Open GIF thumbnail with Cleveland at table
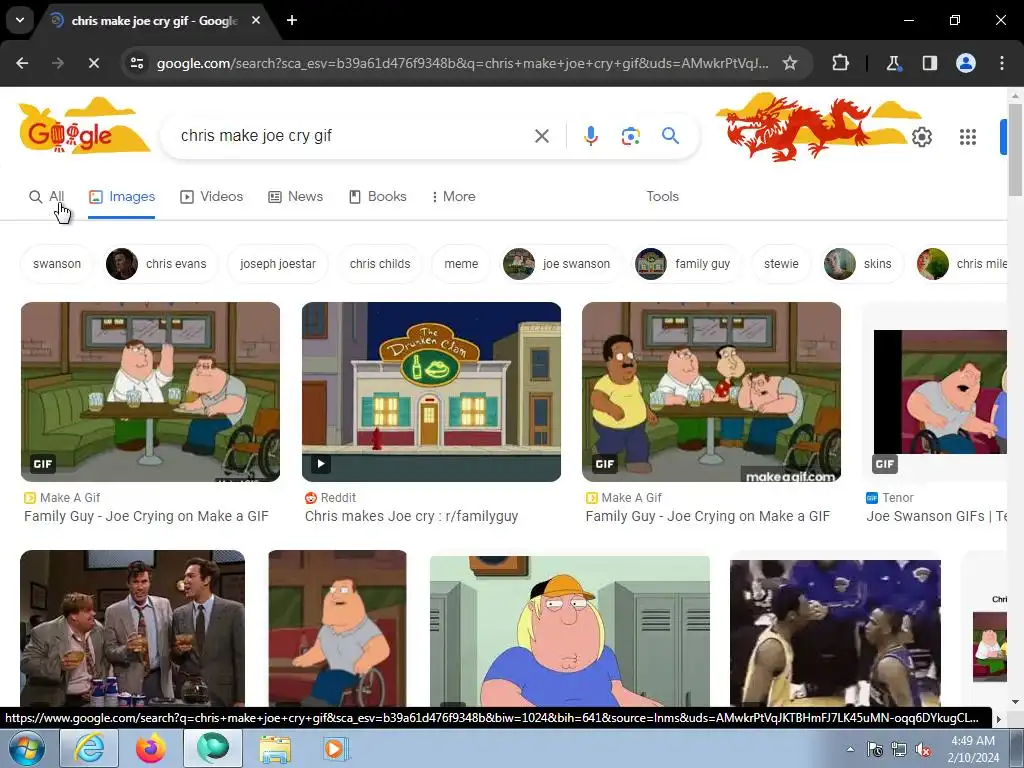 (711, 392)
